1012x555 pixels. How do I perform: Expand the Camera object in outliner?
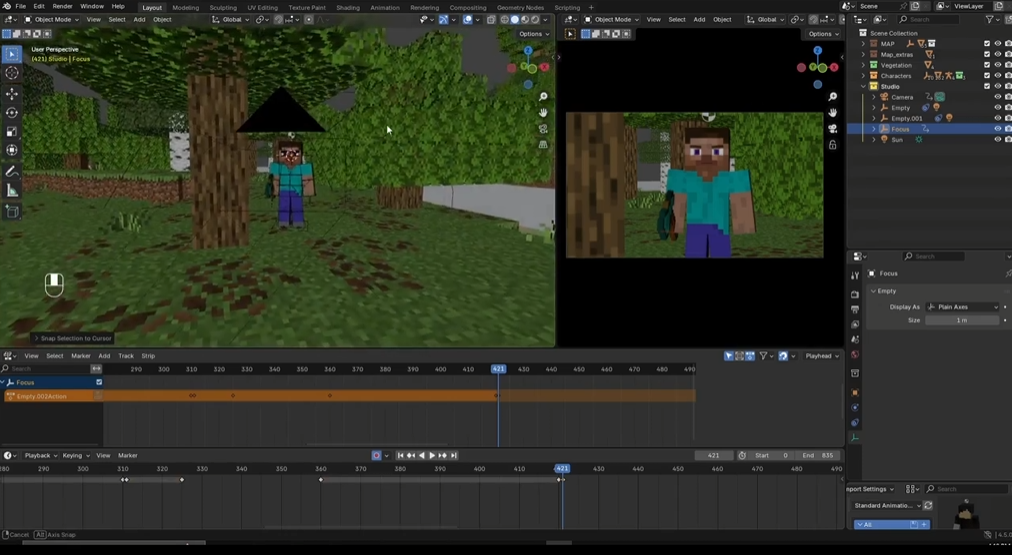874,97
